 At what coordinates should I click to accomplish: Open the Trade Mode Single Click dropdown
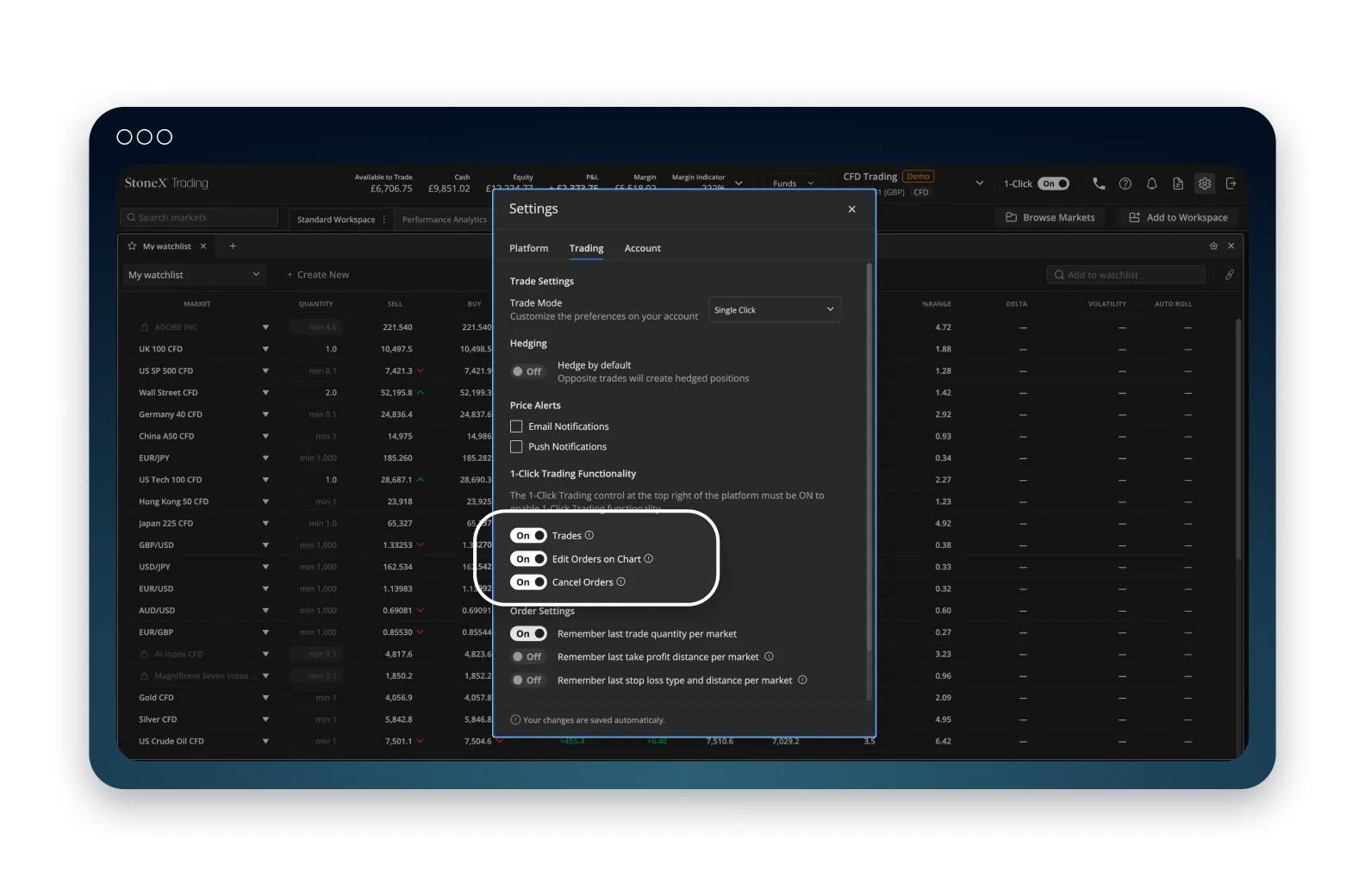pyautogui.click(x=774, y=310)
